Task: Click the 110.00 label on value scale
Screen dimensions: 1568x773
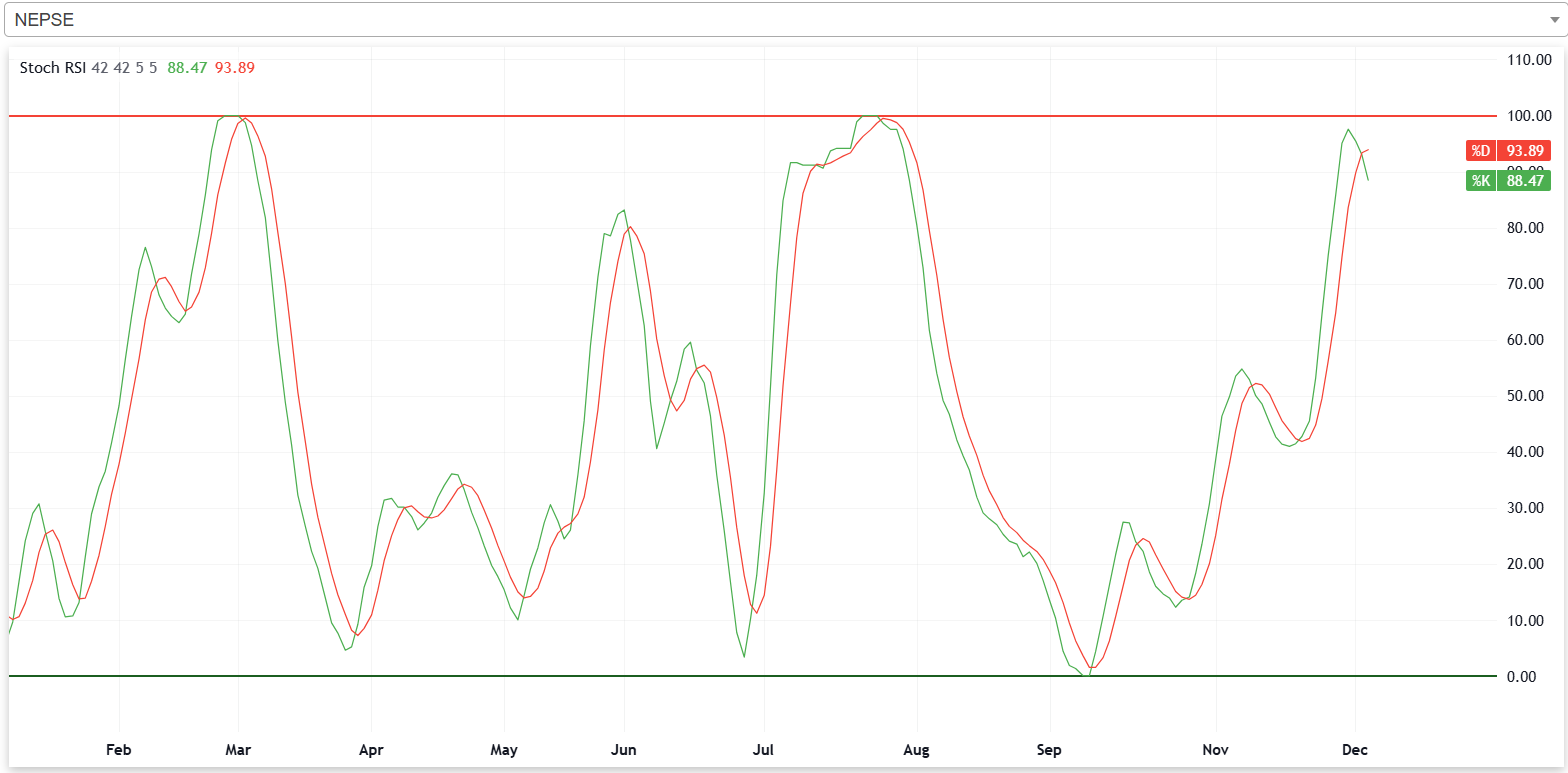Action: (1528, 60)
